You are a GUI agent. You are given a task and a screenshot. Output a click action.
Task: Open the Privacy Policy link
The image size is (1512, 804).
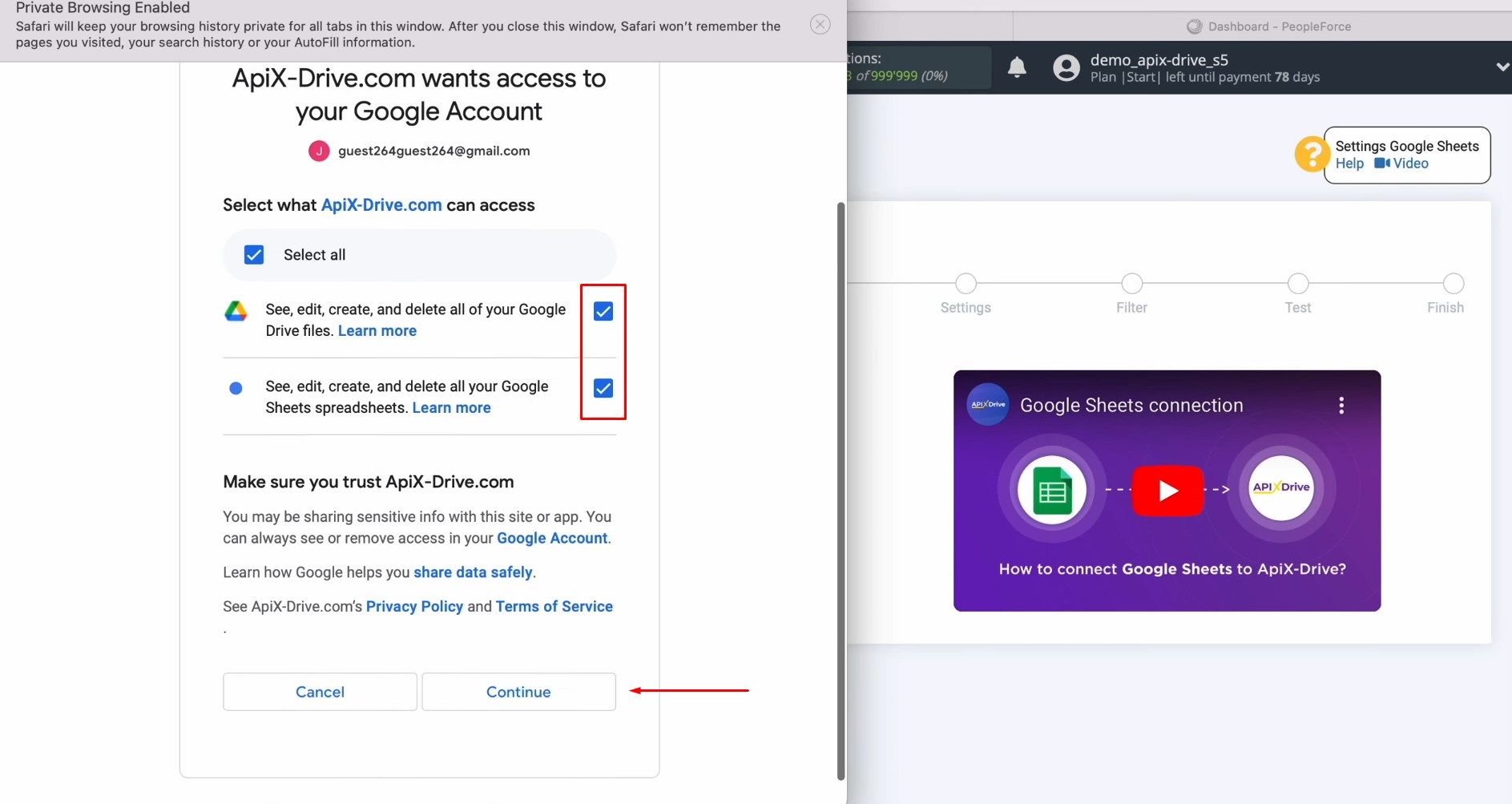click(413, 606)
